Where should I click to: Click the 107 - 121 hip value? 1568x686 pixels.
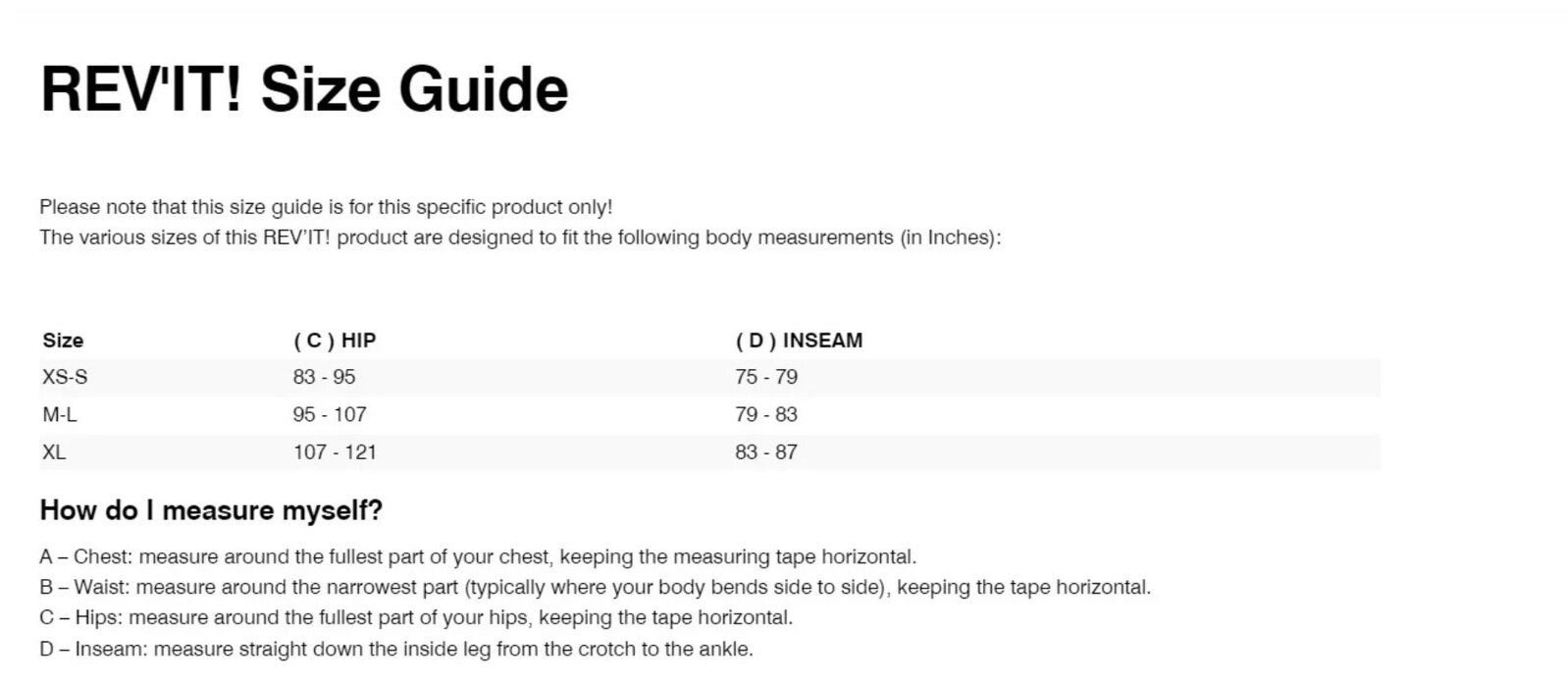(x=335, y=452)
